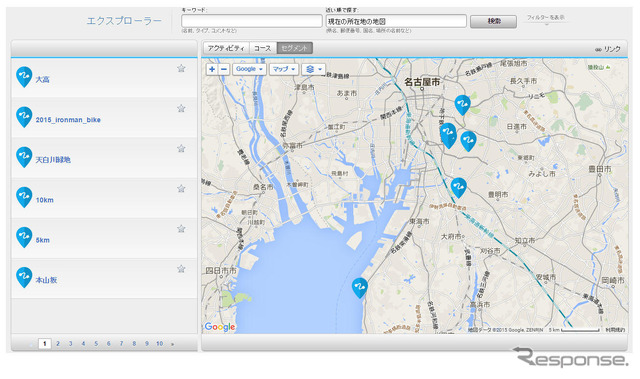Select the セグメント tab

295,48
